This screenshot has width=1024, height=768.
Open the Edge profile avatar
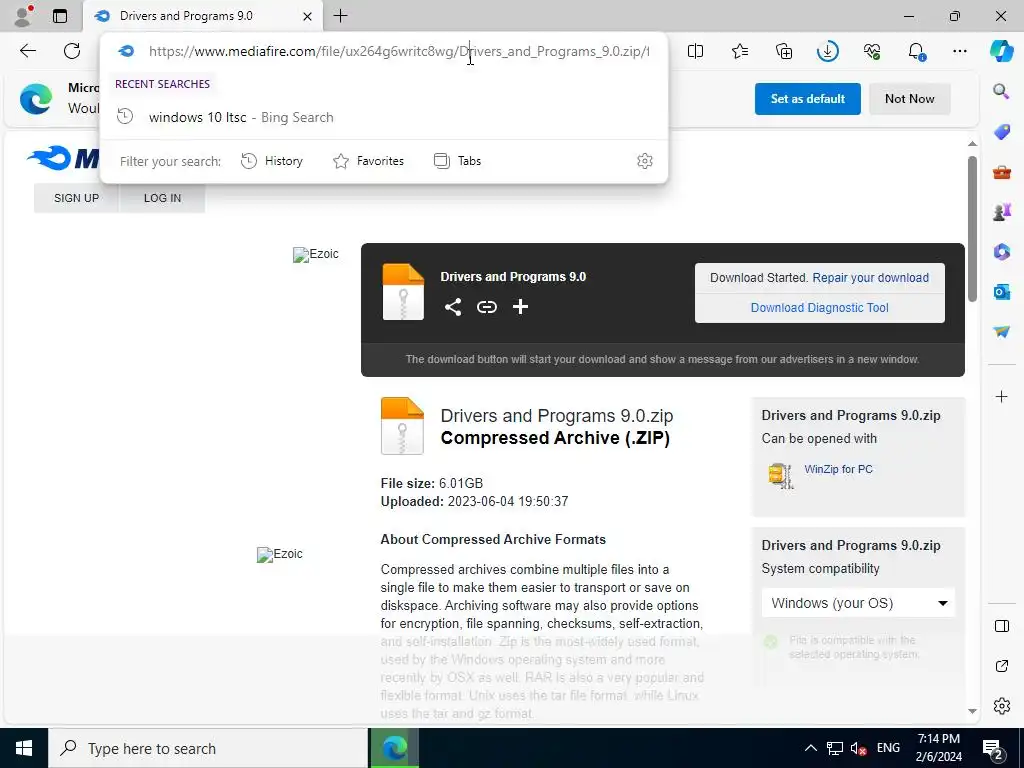click(x=23, y=16)
